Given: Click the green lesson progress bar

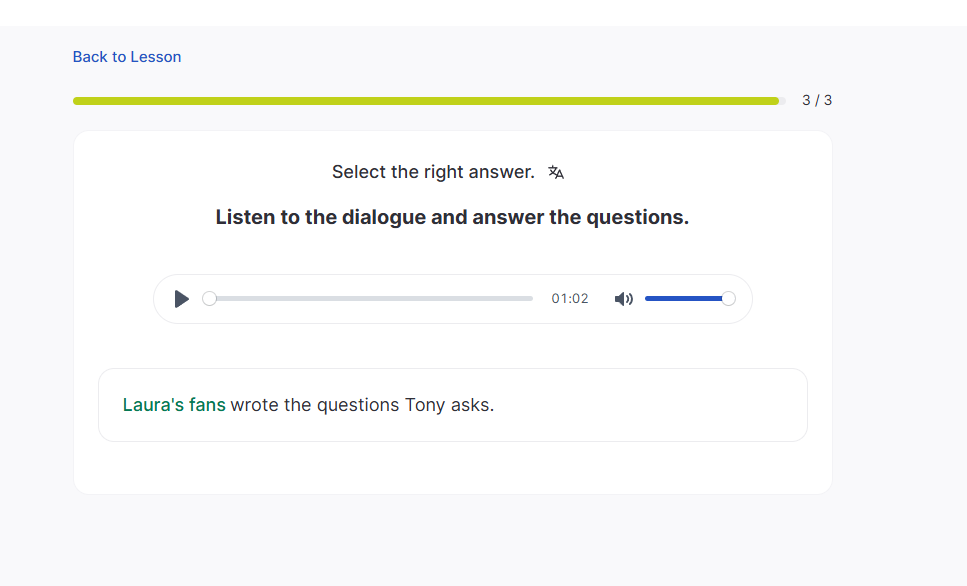Looking at the screenshot, I should (x=425, y=101).
